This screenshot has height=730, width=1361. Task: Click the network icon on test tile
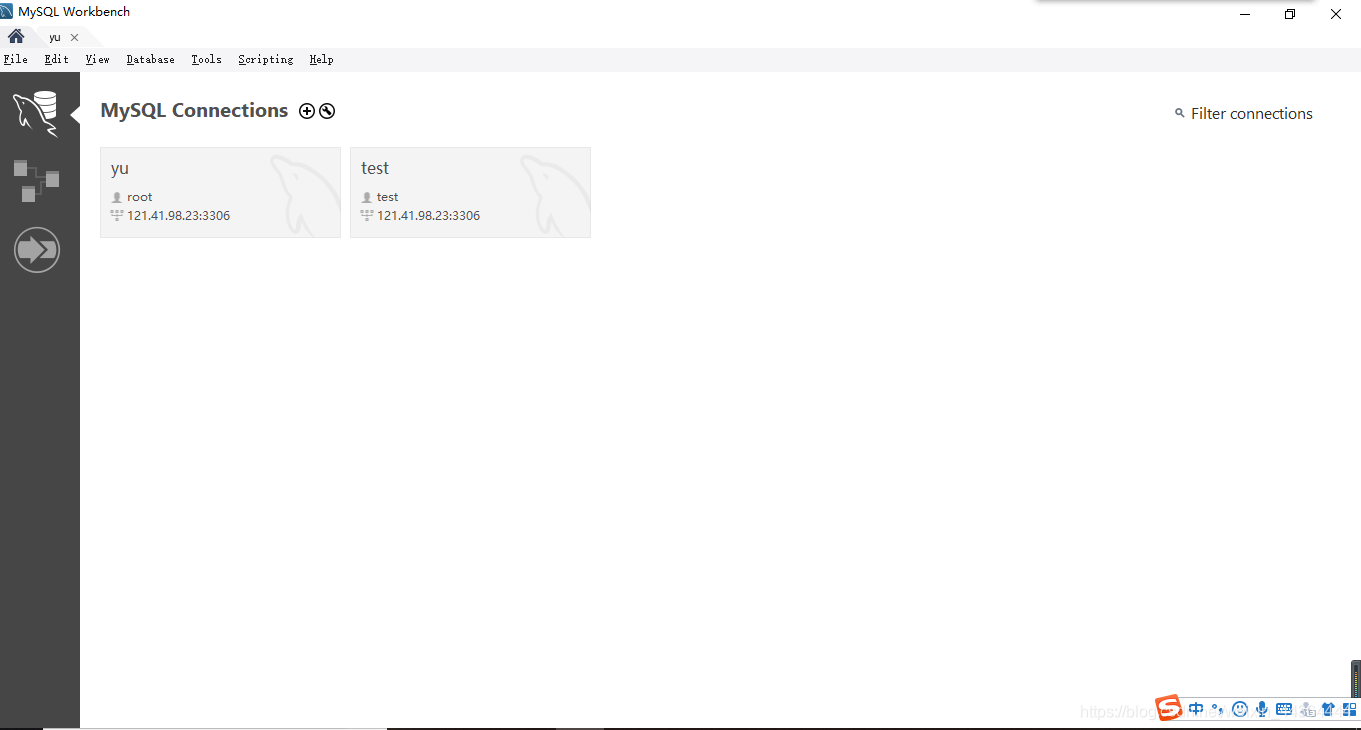pyautogui.click(x=366, y=215)
